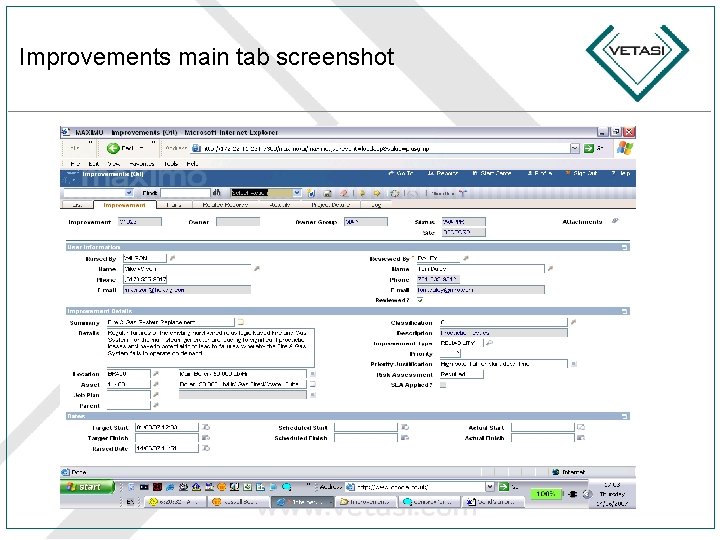Image resolution: width=720 pixels, height=540 pixels.
Task: Click the Scheduled Start calendar icon
Action: click(405, 428)
